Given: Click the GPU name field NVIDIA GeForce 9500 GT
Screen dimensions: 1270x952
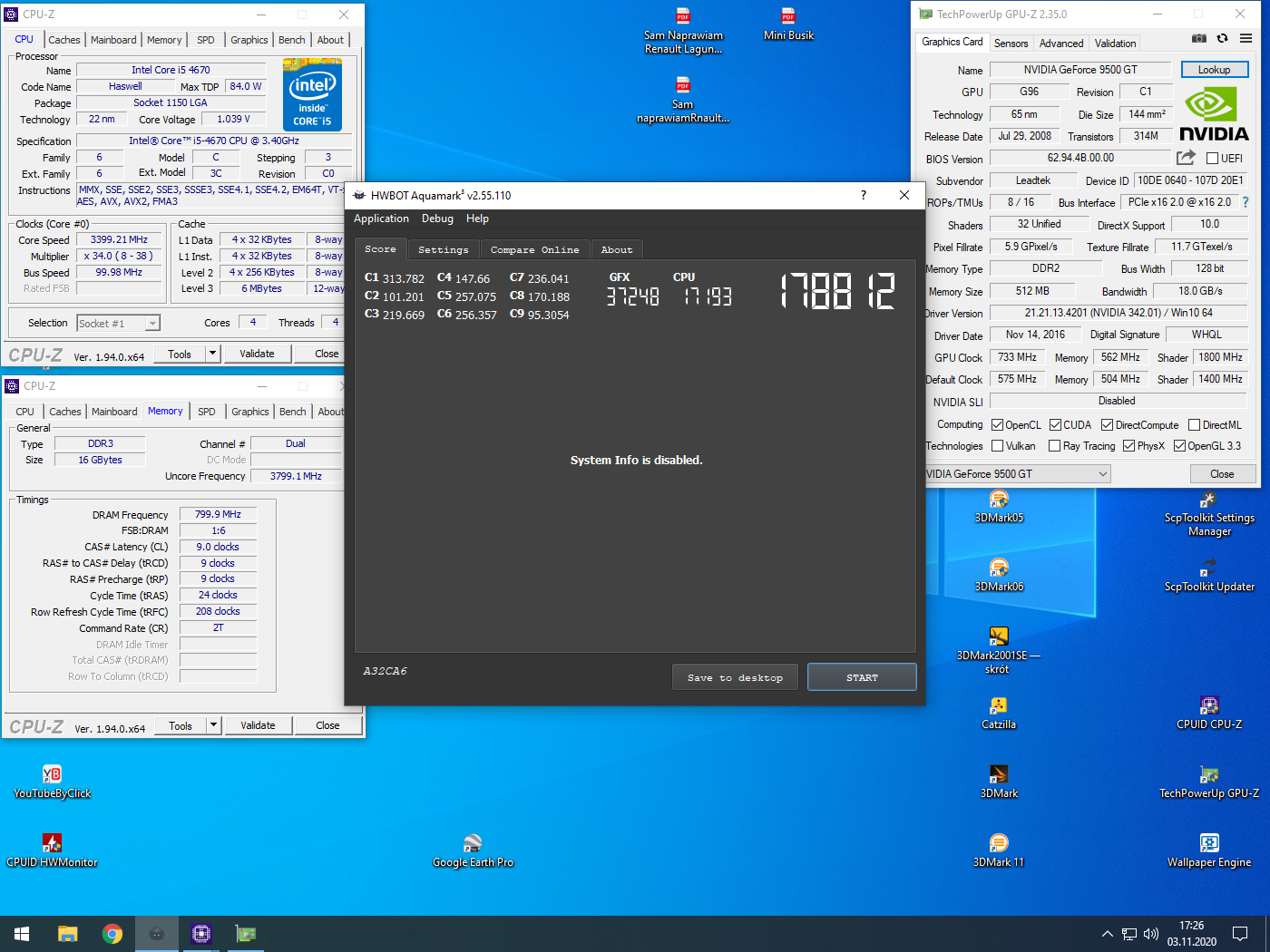Looking at the screenshot, I should click(x=1080, y=70).
